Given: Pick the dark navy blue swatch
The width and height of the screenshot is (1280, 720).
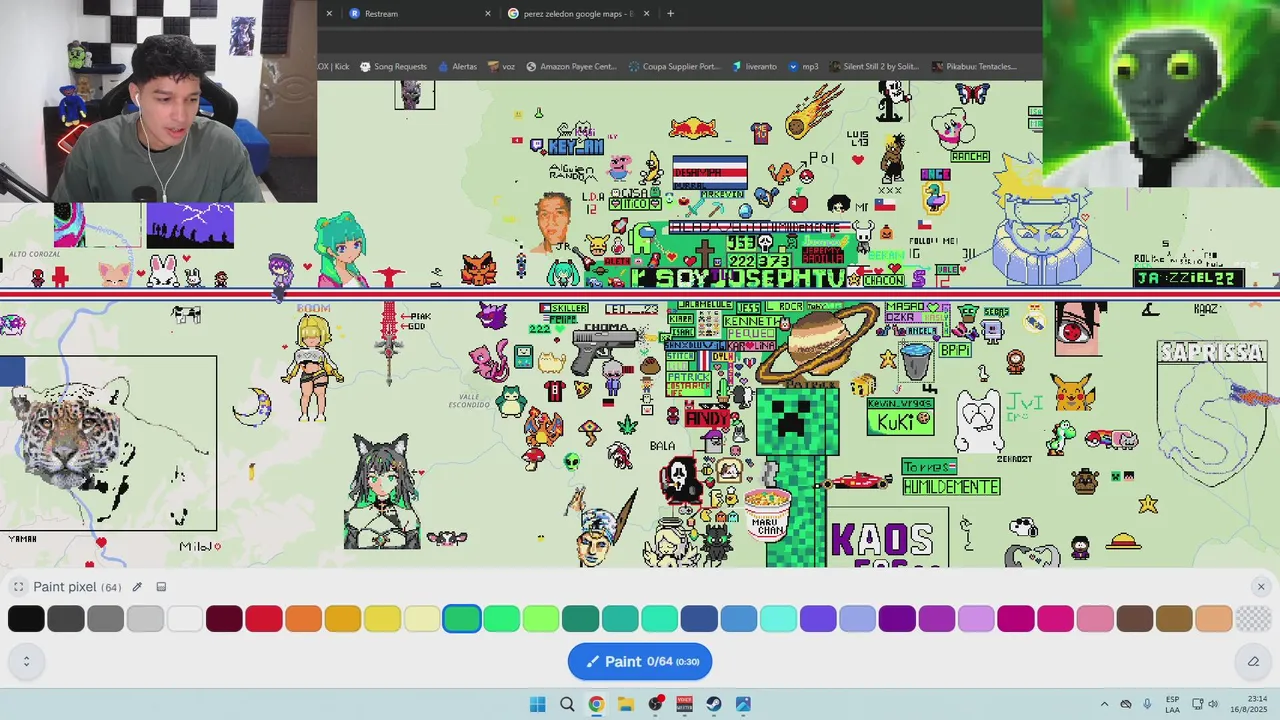Looking at the screenshot, I should pos(699,619).
